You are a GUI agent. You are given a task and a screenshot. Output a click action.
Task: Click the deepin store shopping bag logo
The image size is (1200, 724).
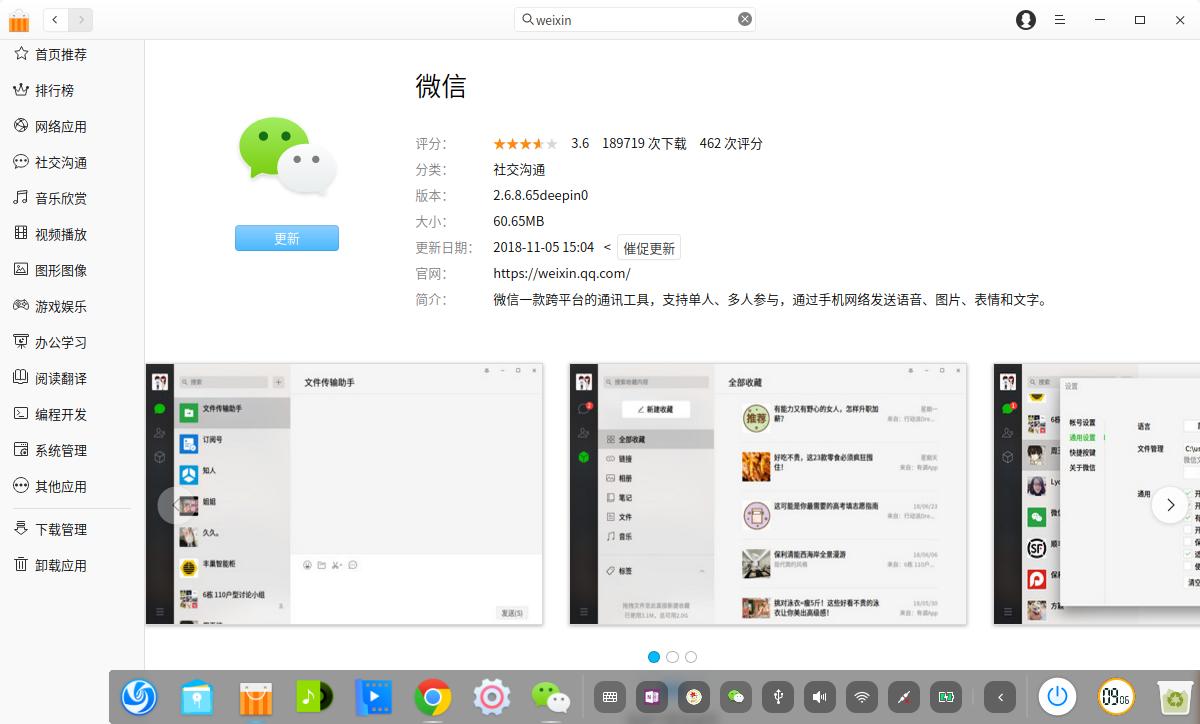point(19,19)
